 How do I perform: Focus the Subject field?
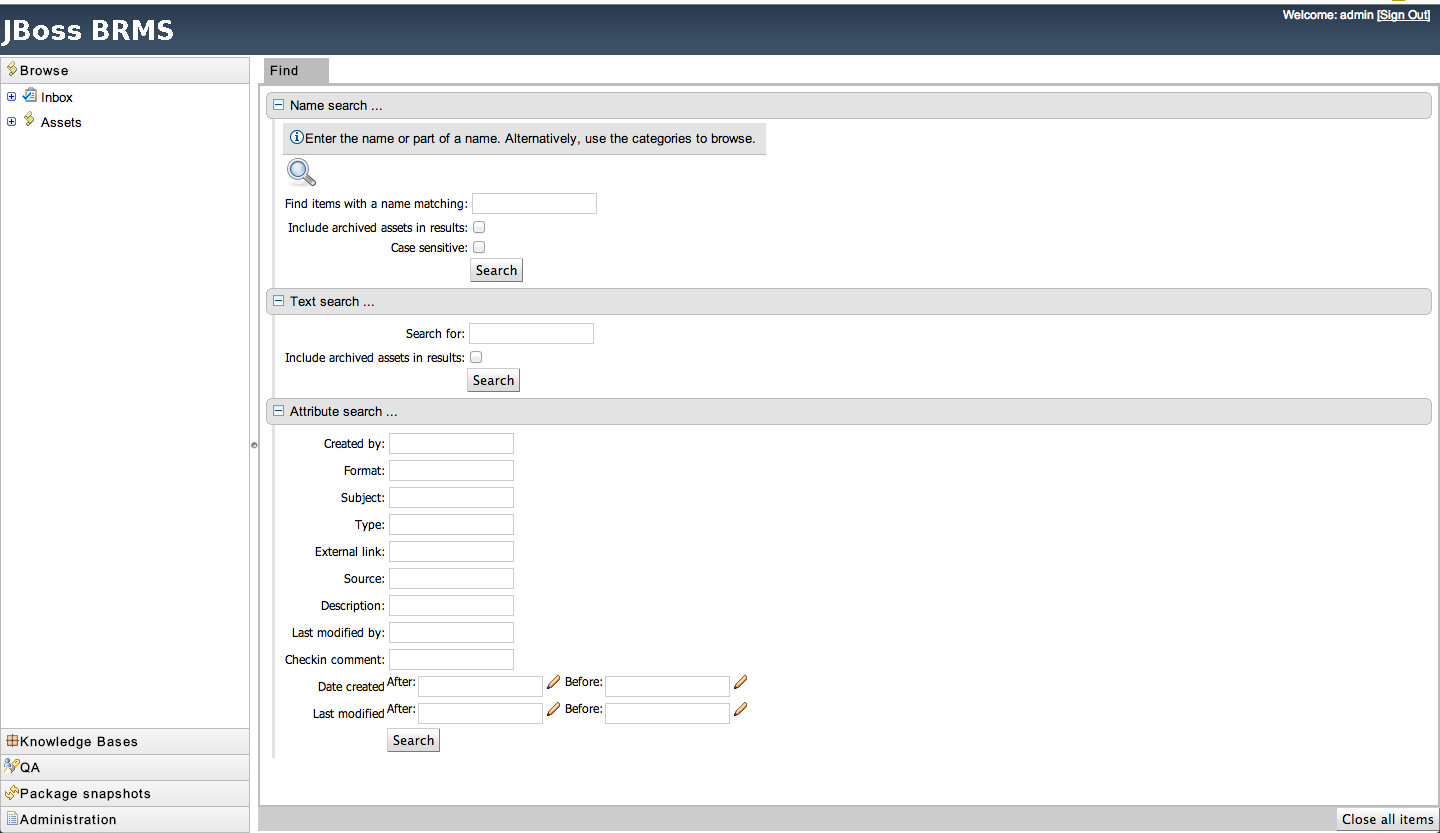tap(451, 498)
